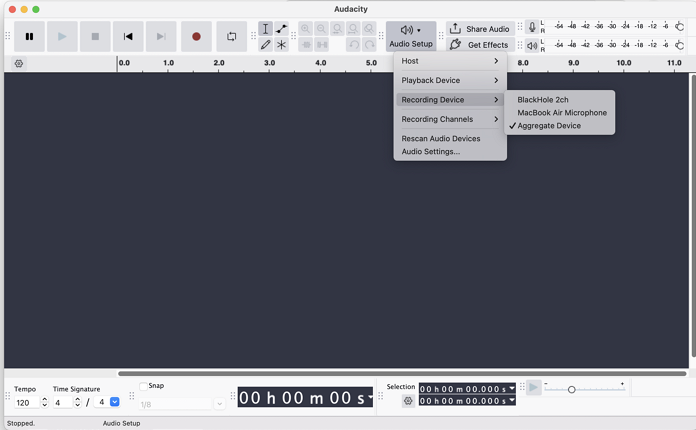The width and height of the screenshot is (696, 430).
Task: Select MacBook Air Microphone recording device
Action: pos(559,113)
